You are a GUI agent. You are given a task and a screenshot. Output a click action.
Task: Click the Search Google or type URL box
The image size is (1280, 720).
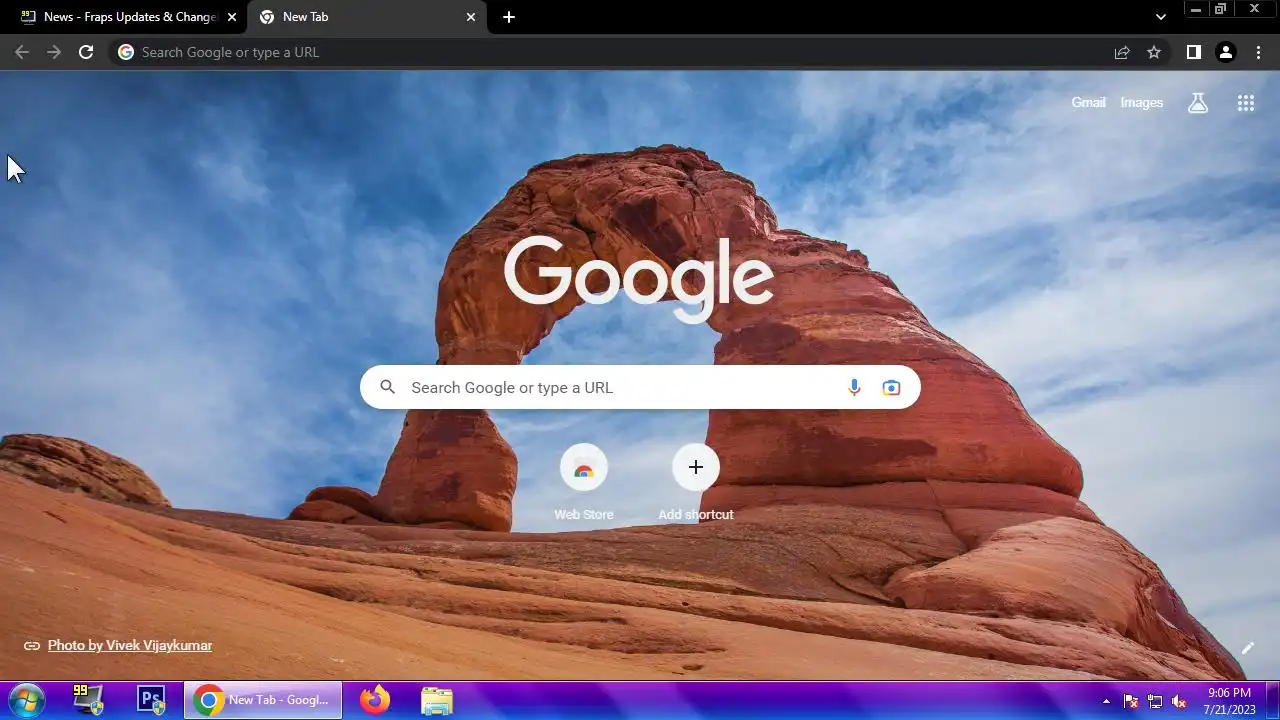640,388
